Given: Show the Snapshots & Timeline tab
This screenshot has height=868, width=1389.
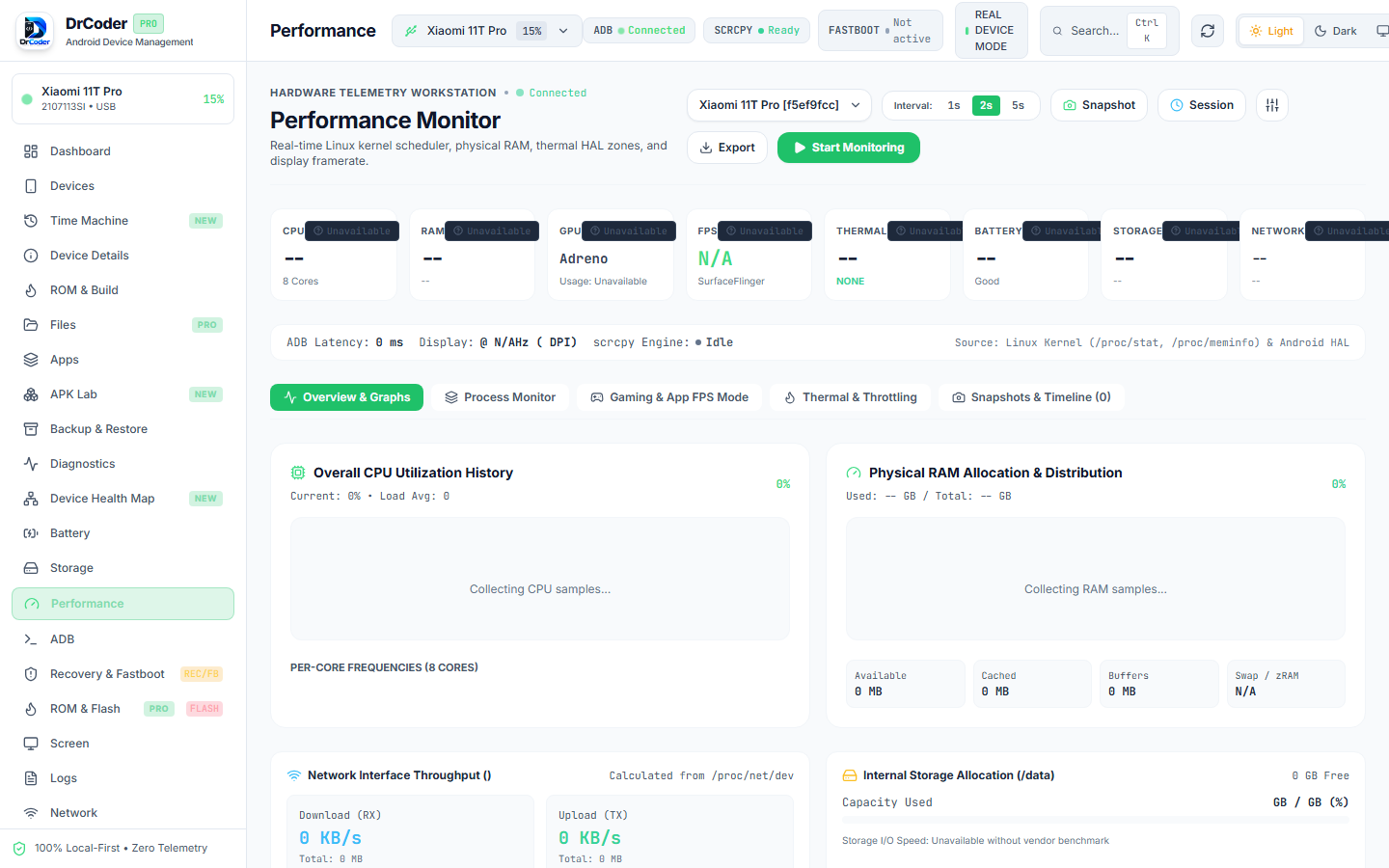Looking at the screenshot, I should pos(1031,397).
